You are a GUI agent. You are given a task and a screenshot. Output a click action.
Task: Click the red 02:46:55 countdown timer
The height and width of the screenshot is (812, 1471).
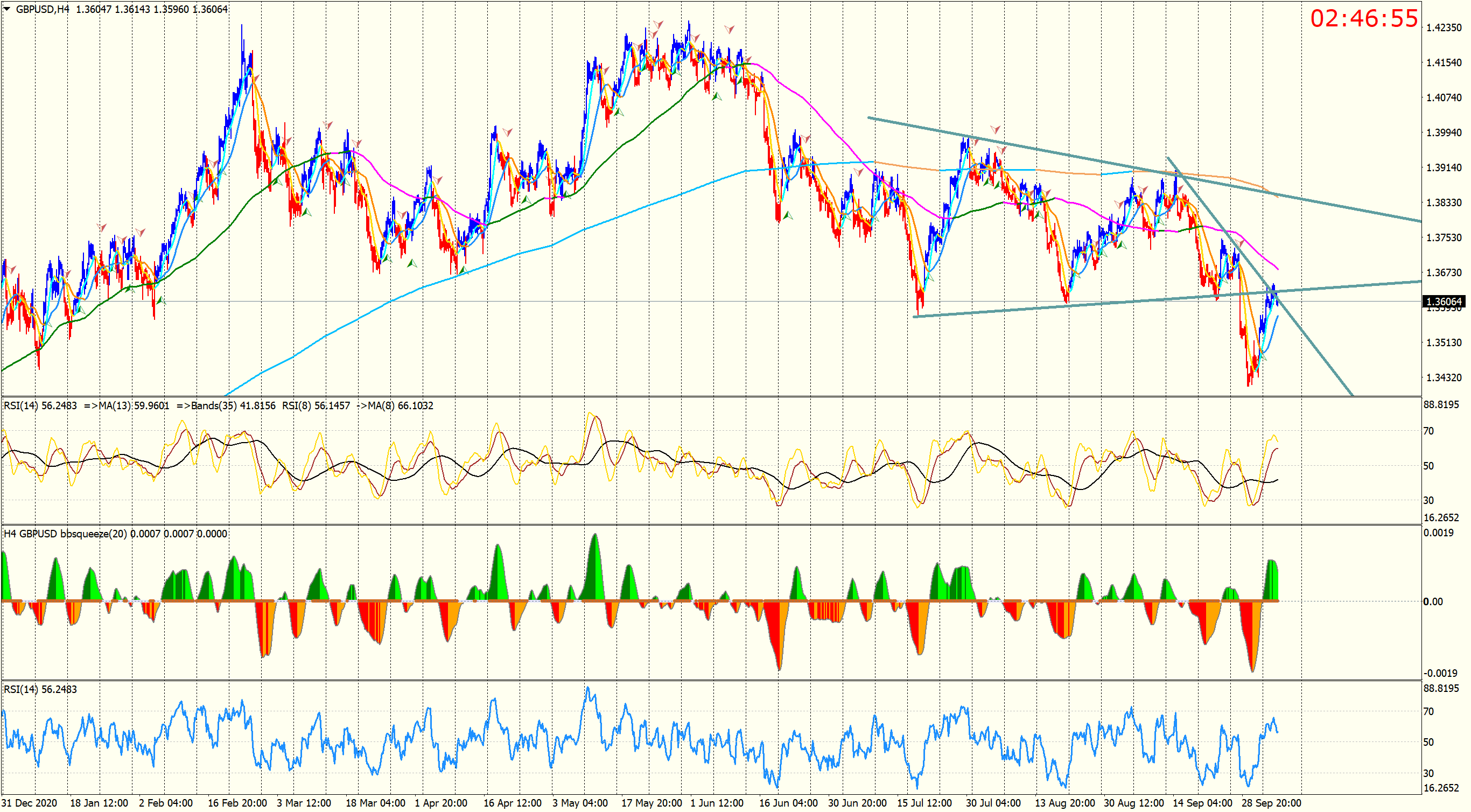[1363, 18]
